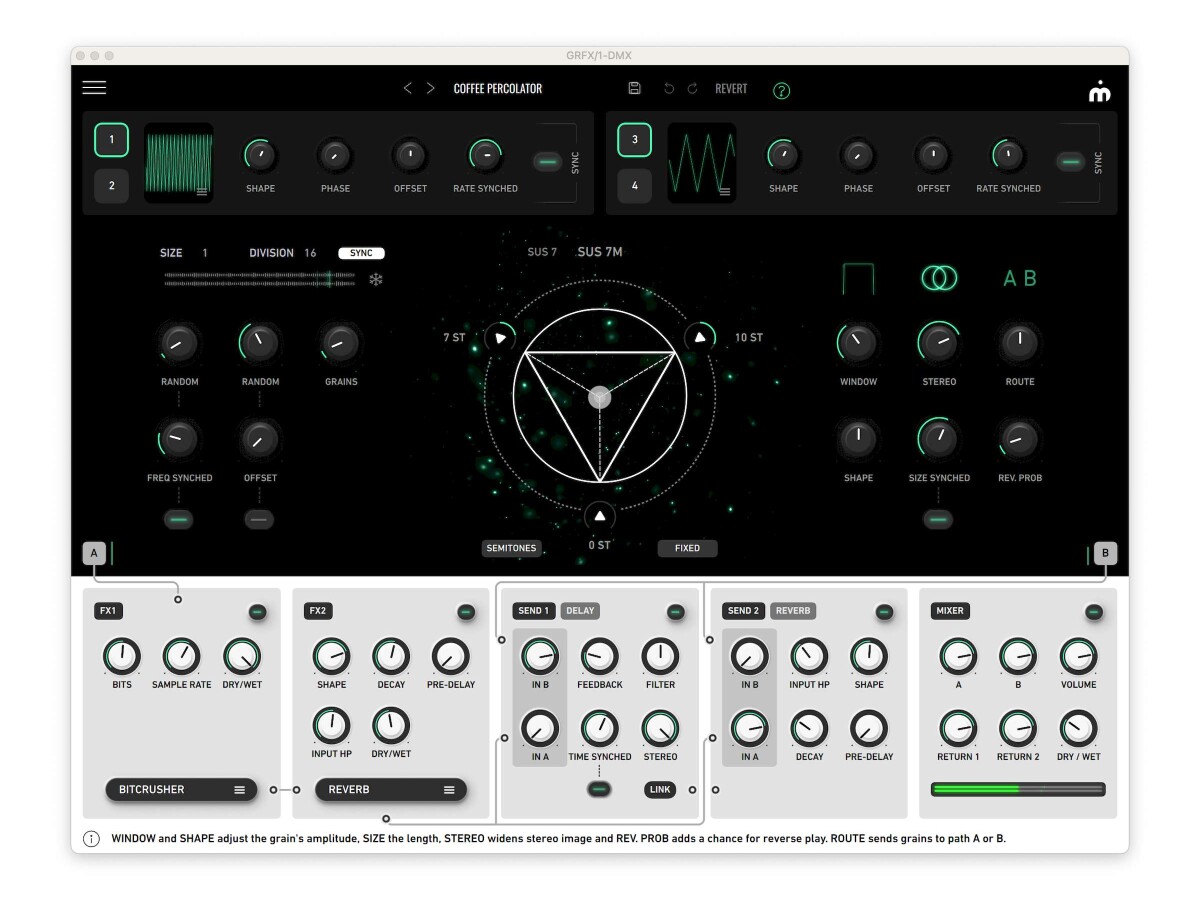Select LFO tab 2
The image size is (1200, 900).
point(112,186)
